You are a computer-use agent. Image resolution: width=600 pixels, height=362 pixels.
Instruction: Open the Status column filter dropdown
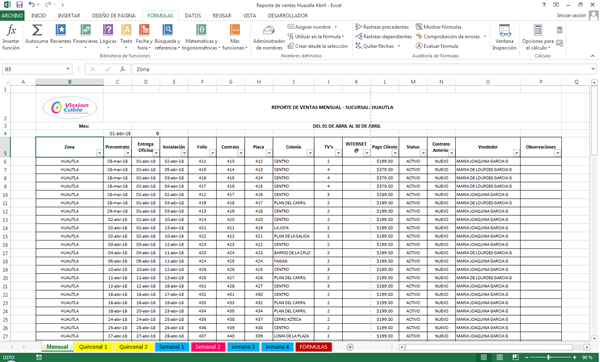[424, 153]
